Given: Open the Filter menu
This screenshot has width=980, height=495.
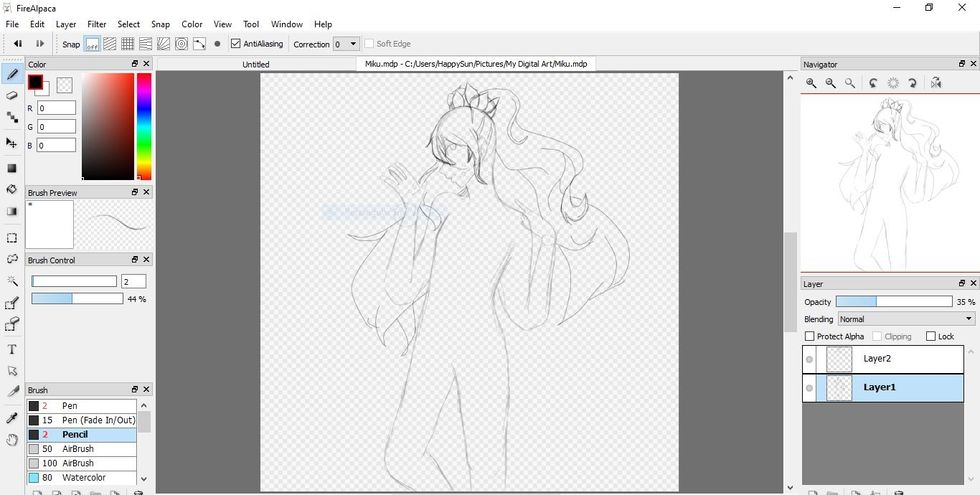Looking at the screenshot, I should [x=96, y=24].
